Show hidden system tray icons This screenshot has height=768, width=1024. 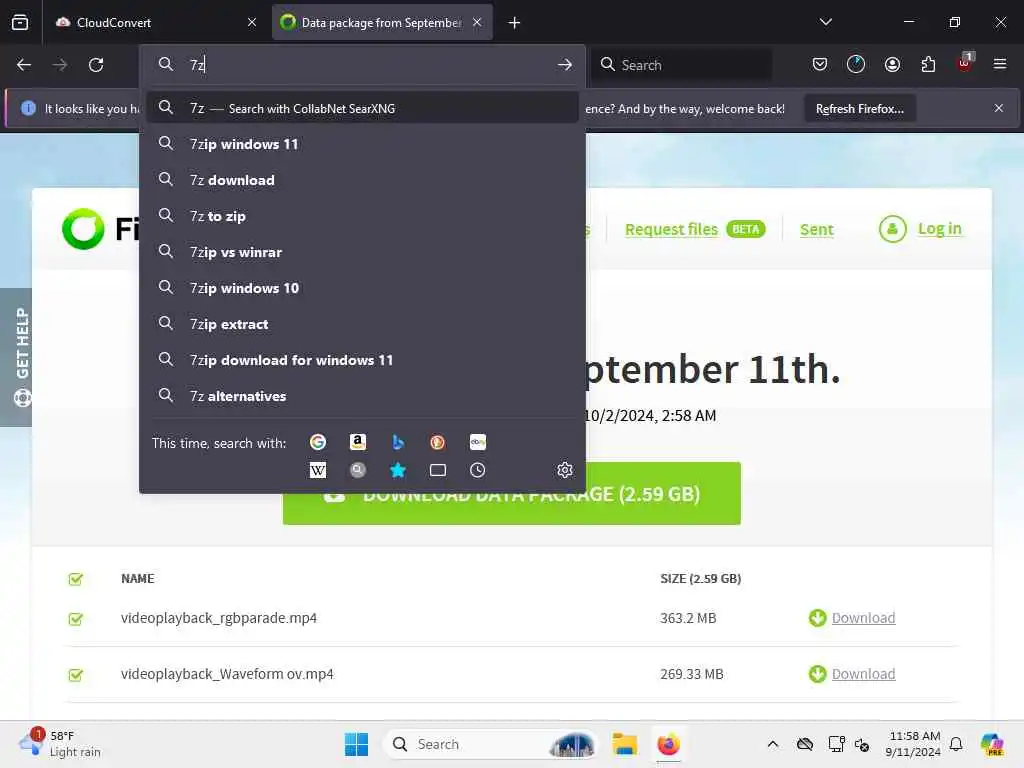click(773, 744)
